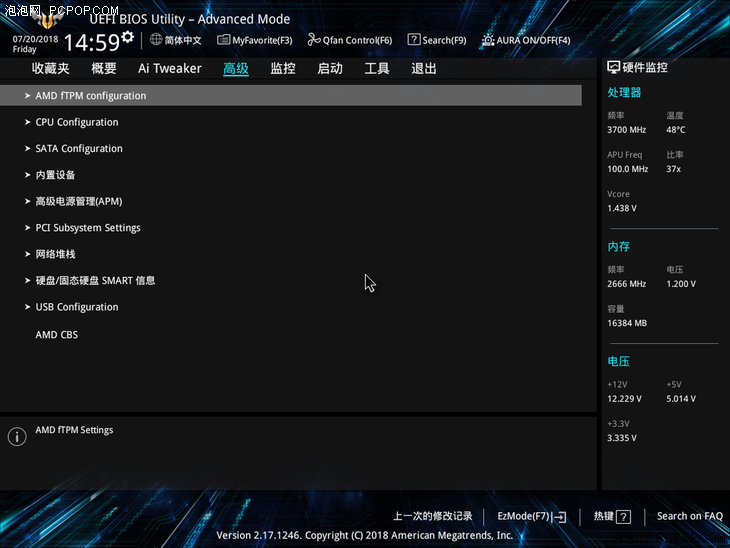
Task: Expand arrow for SATA Configuration
Action: pos(27,149)
